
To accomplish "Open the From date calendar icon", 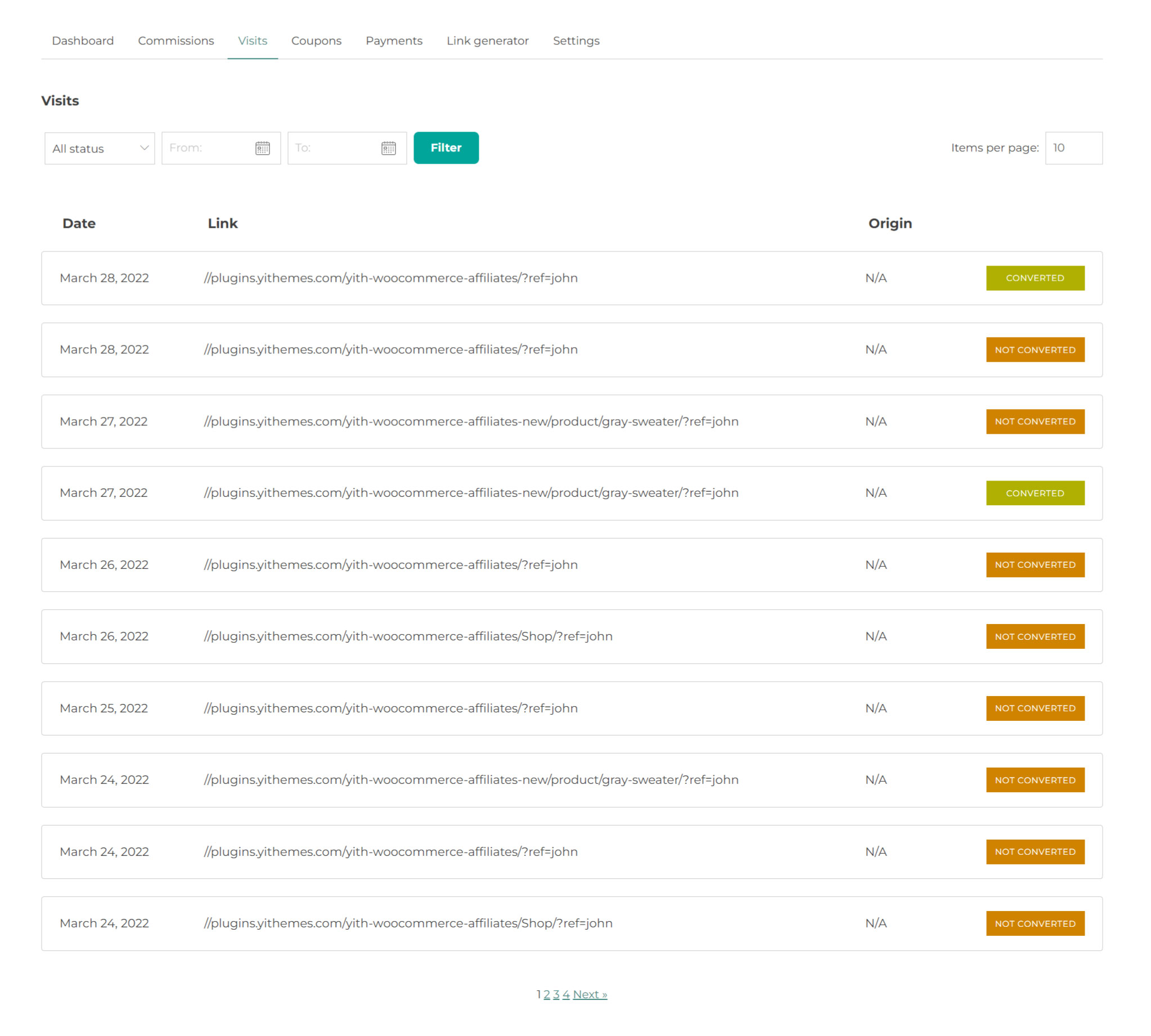I will point(262,148).
